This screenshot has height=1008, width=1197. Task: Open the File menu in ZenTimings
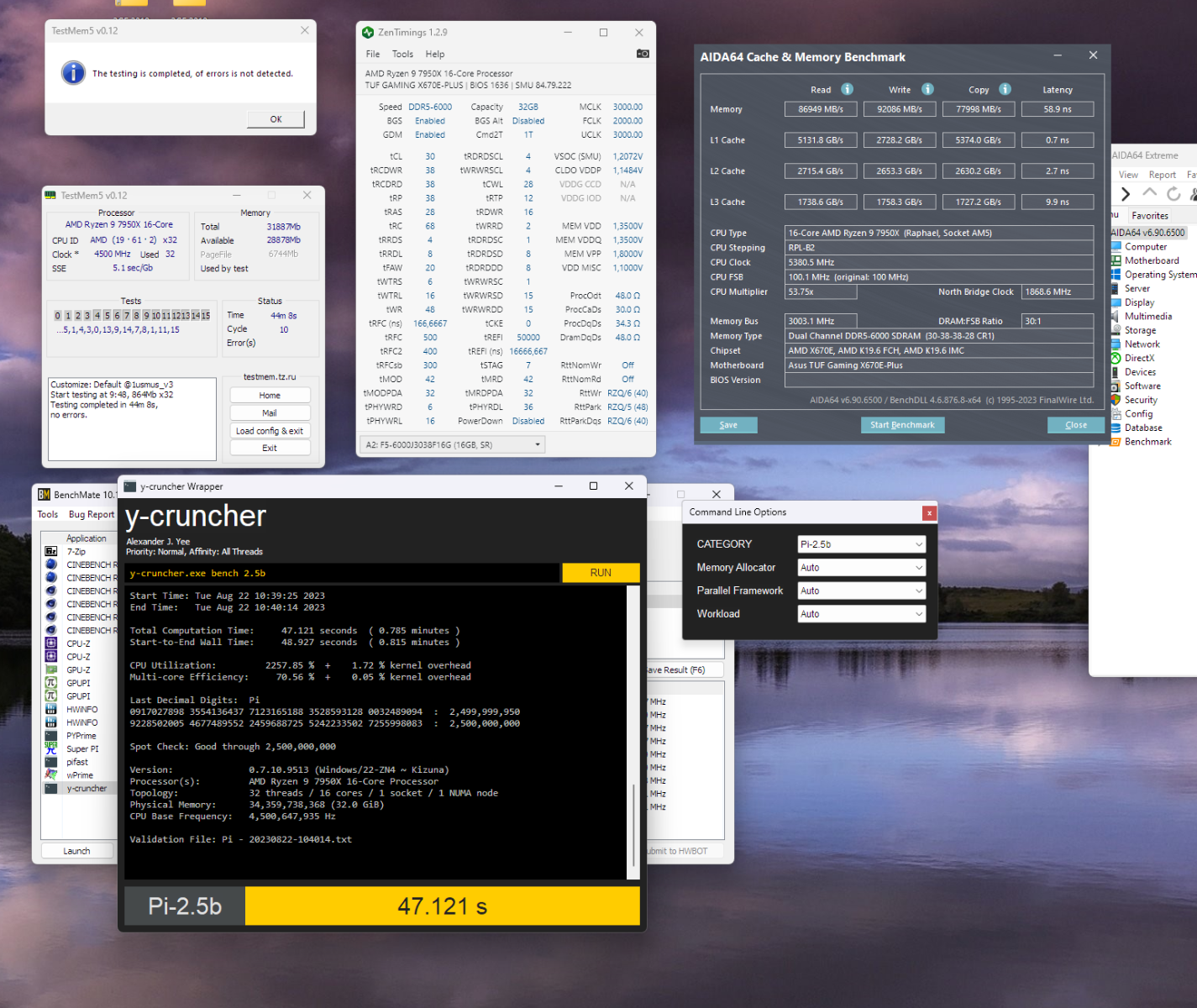click(x=373, y=54)
